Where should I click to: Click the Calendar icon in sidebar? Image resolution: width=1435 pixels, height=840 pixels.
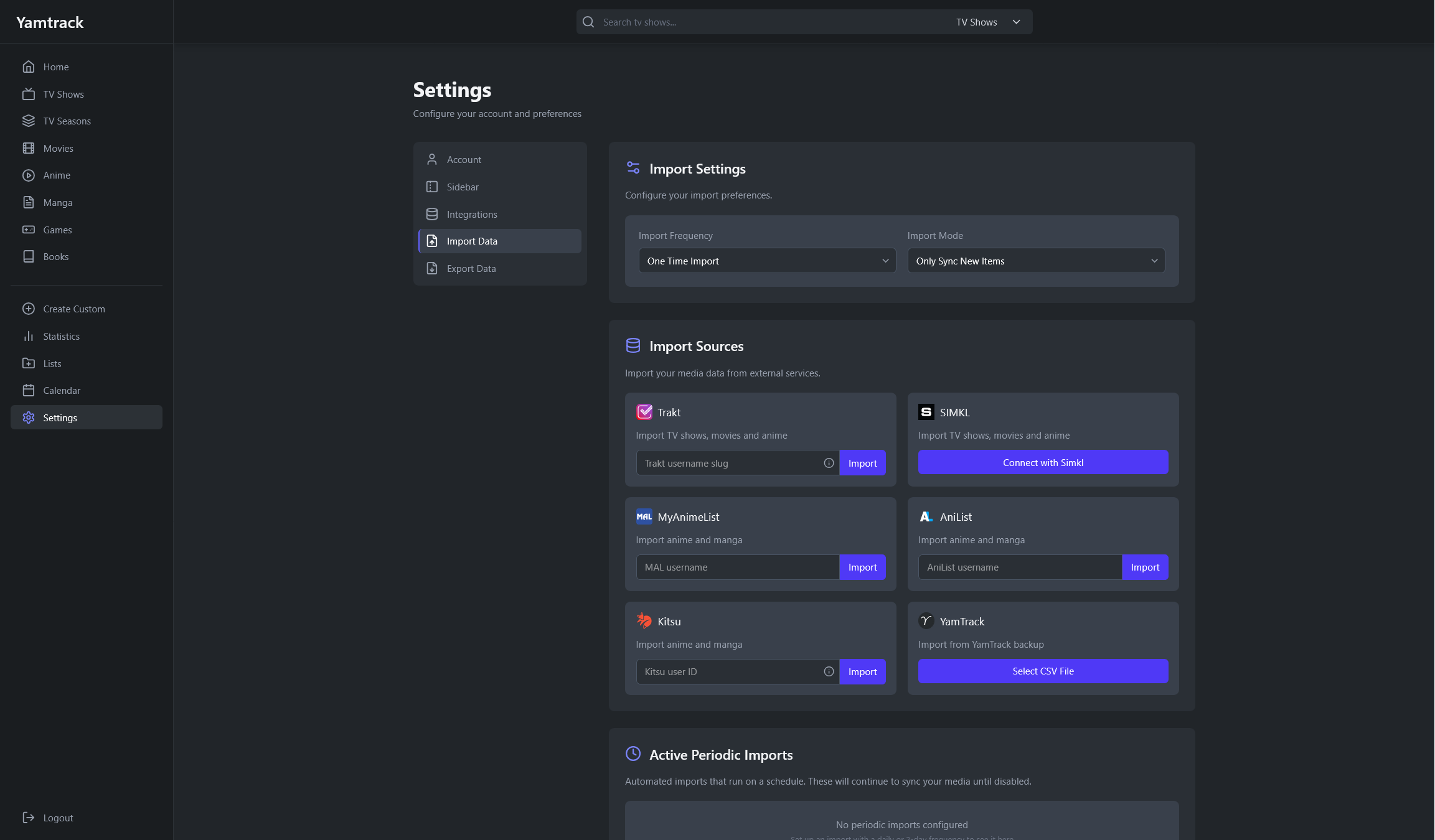click(29, 390)
